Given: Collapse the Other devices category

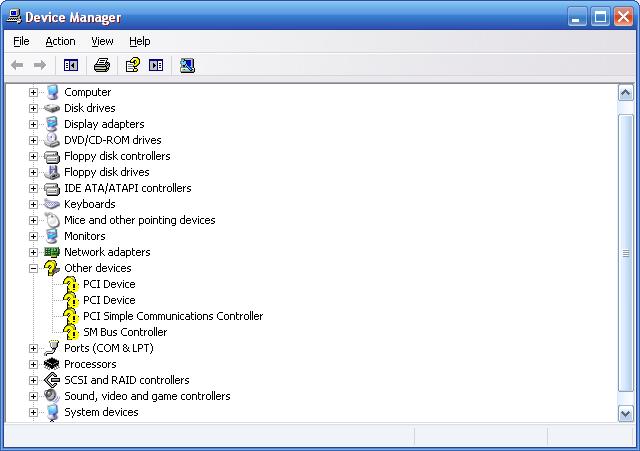Looking at the screenshot, I should coord(33,268).
